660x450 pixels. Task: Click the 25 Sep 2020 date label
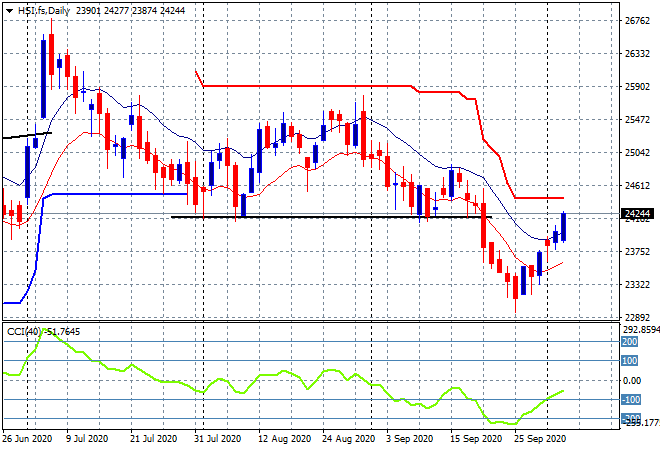(540, 439)
